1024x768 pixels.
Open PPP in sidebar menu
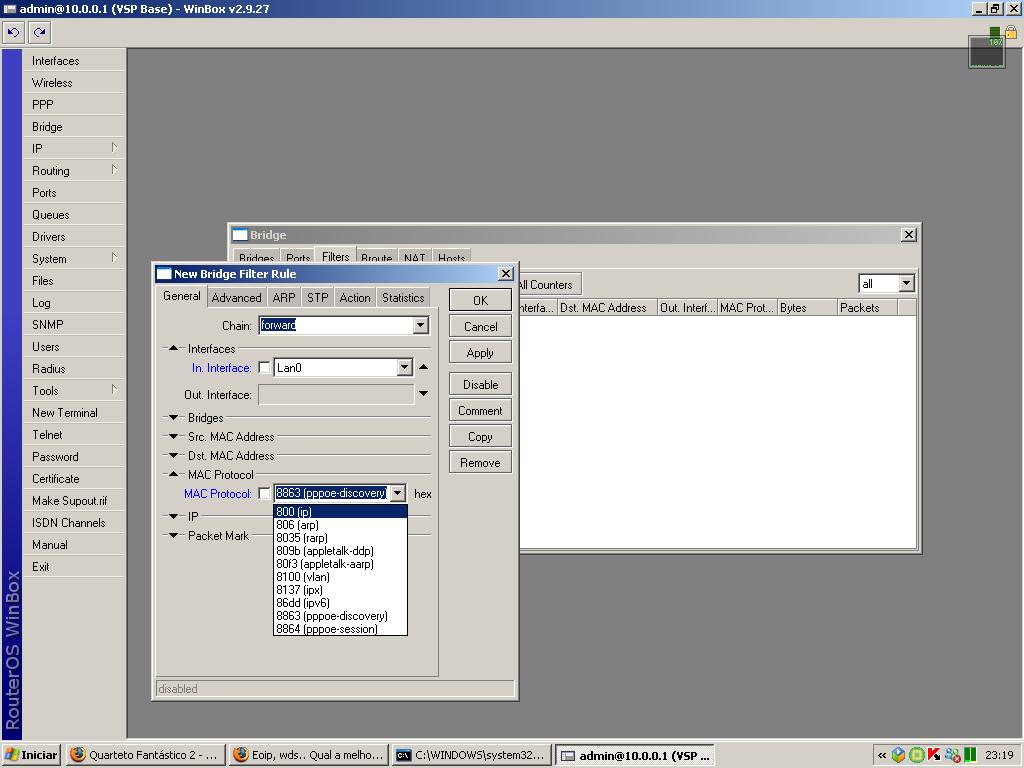coord(74,104)
